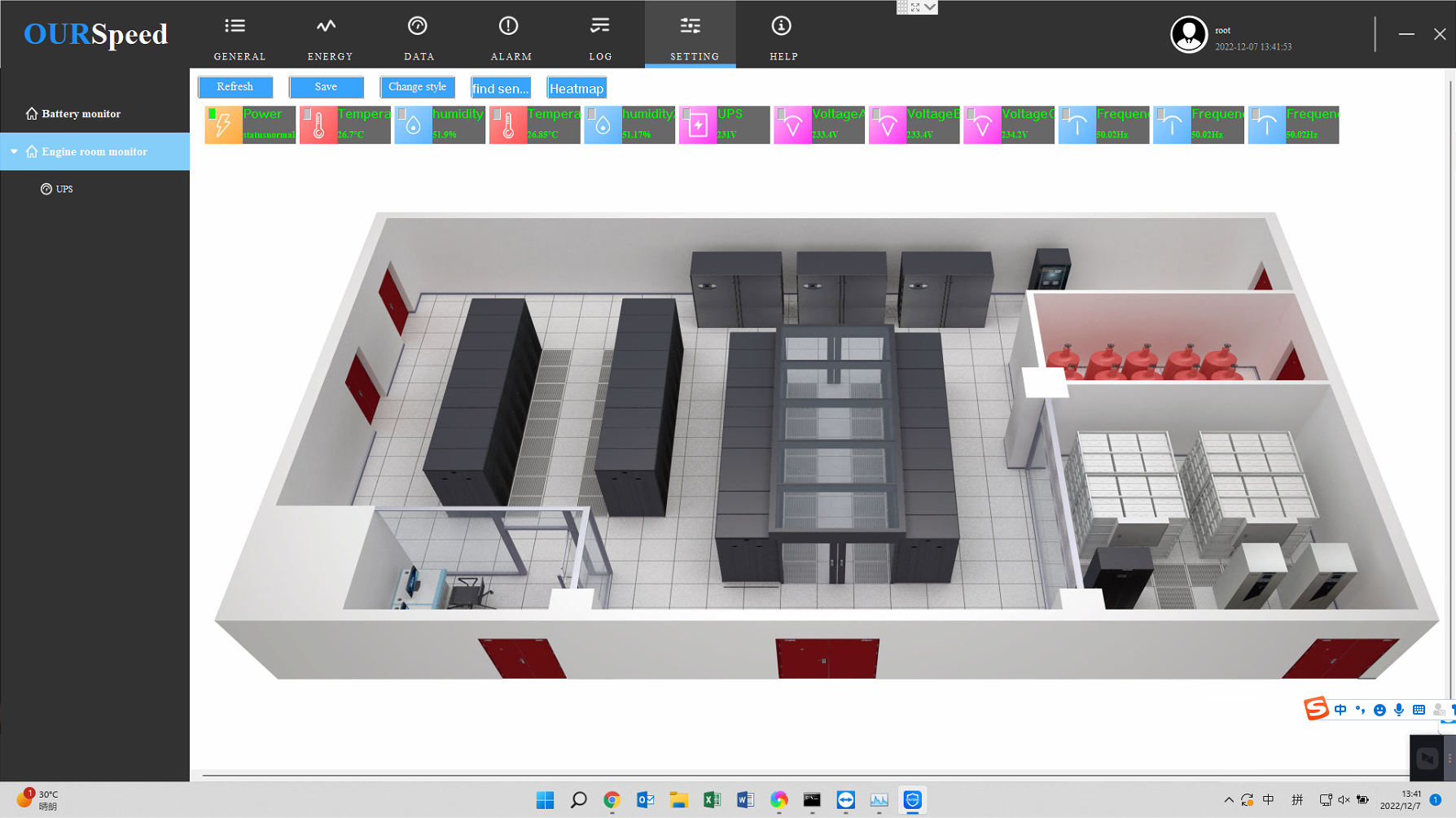This screenshot has height=818, width=1456.
Task: Click the UPS 231V battery icon
Action: coord(698,125)
